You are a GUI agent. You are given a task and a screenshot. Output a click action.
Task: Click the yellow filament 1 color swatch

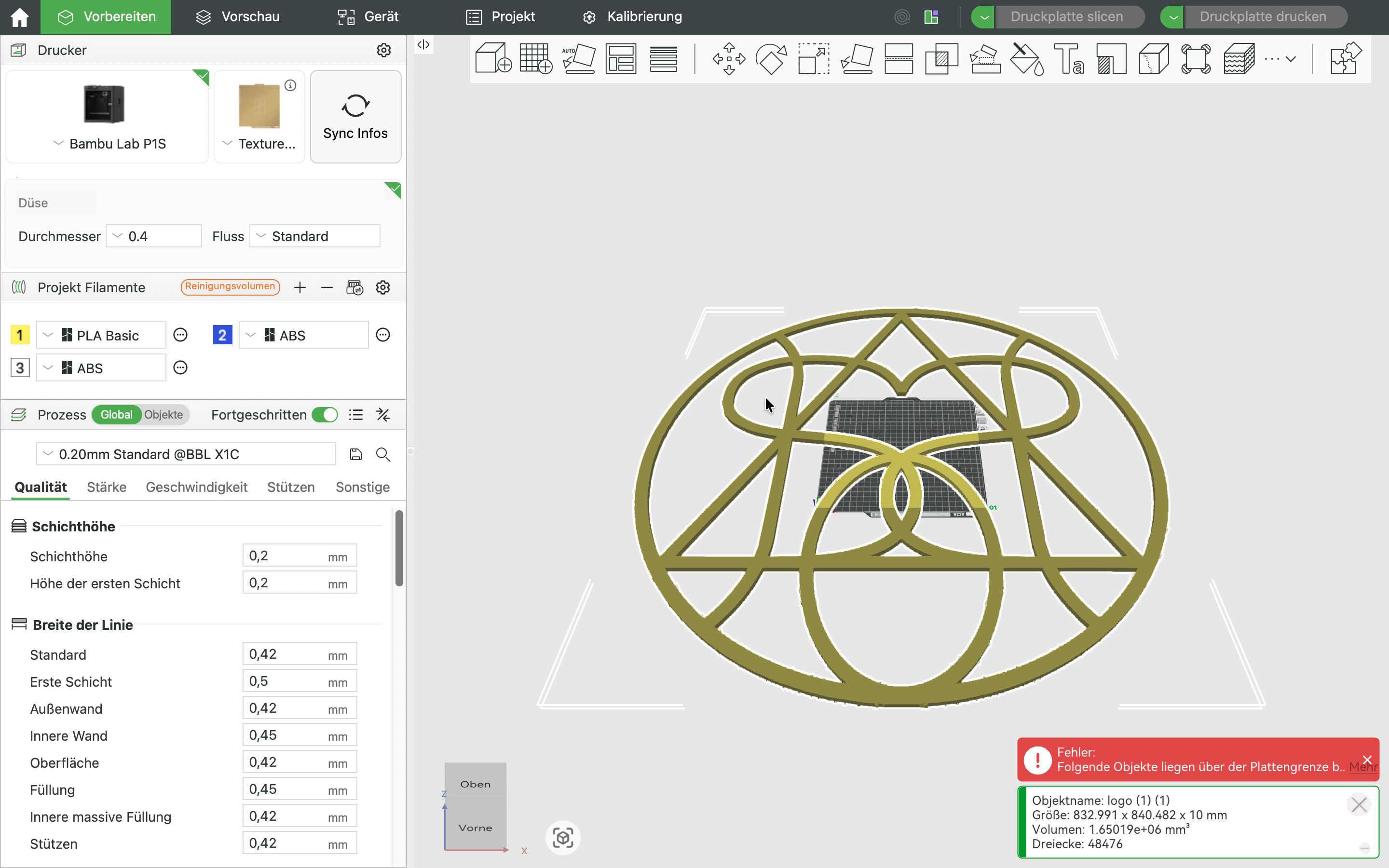[x=20, y=335]
